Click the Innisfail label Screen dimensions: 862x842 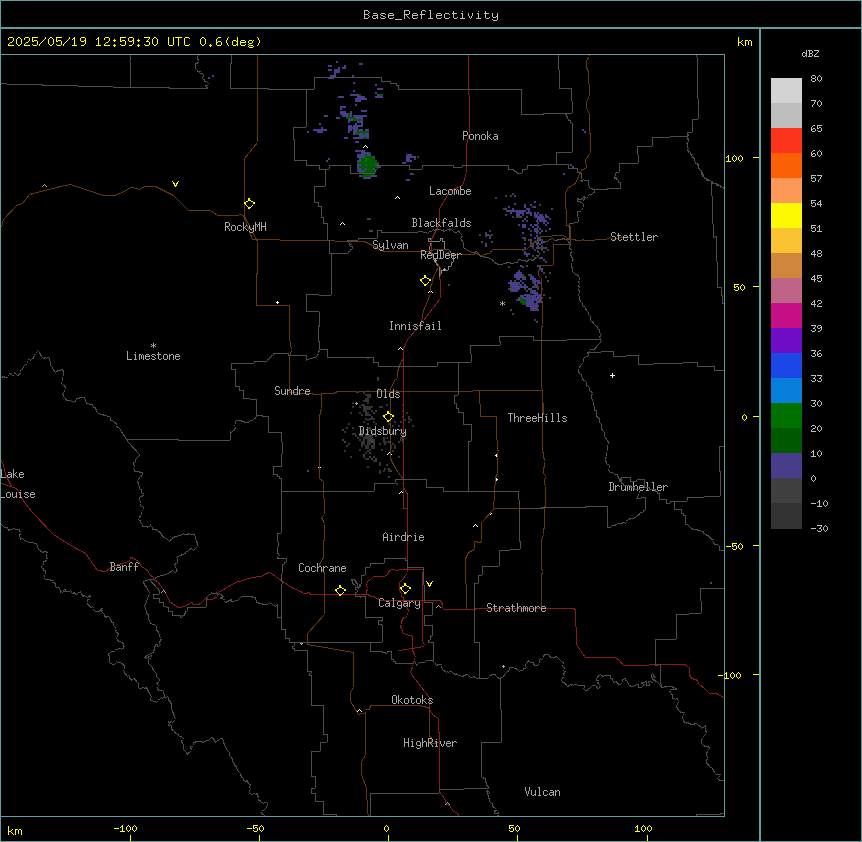click(x=415, y=326)
